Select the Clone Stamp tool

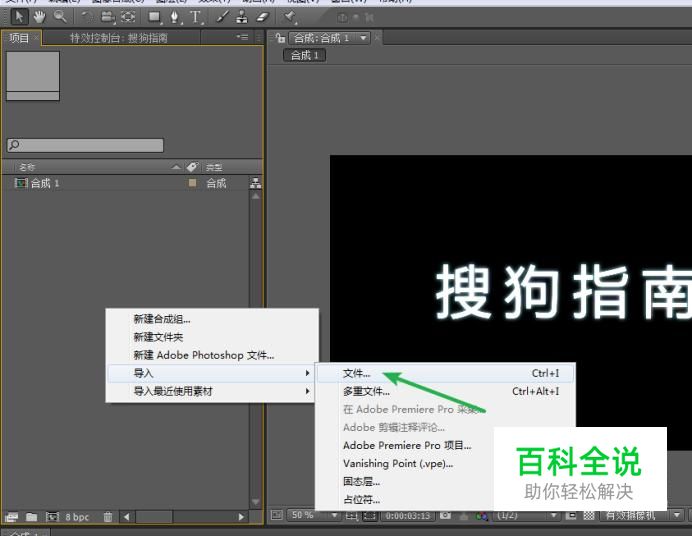click(242, 17)
